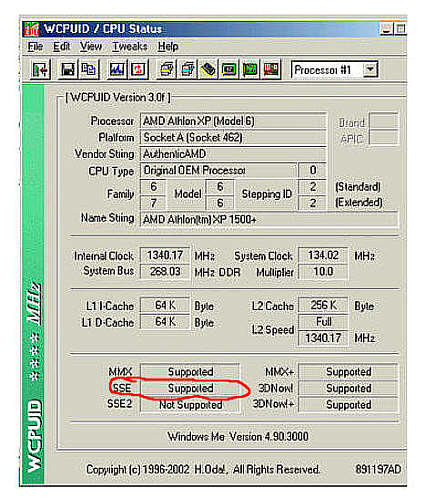
Task: Click the save floppy disk icon
Action: pos(68,69)
